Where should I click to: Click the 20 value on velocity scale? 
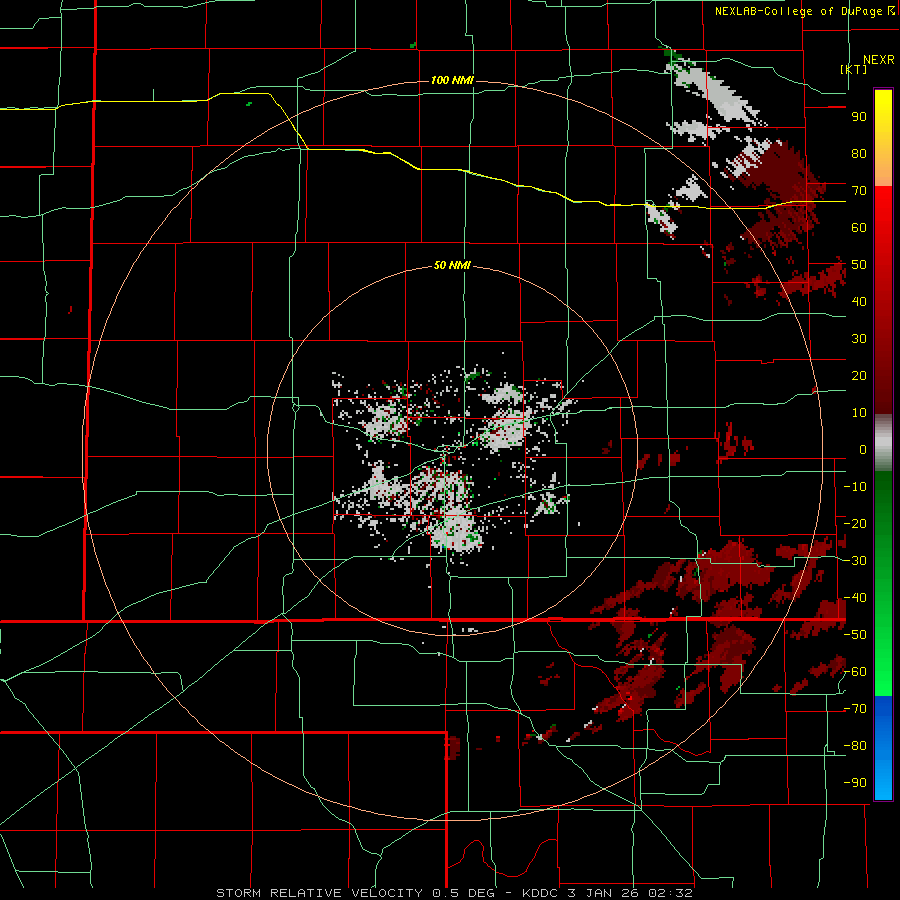859,376
